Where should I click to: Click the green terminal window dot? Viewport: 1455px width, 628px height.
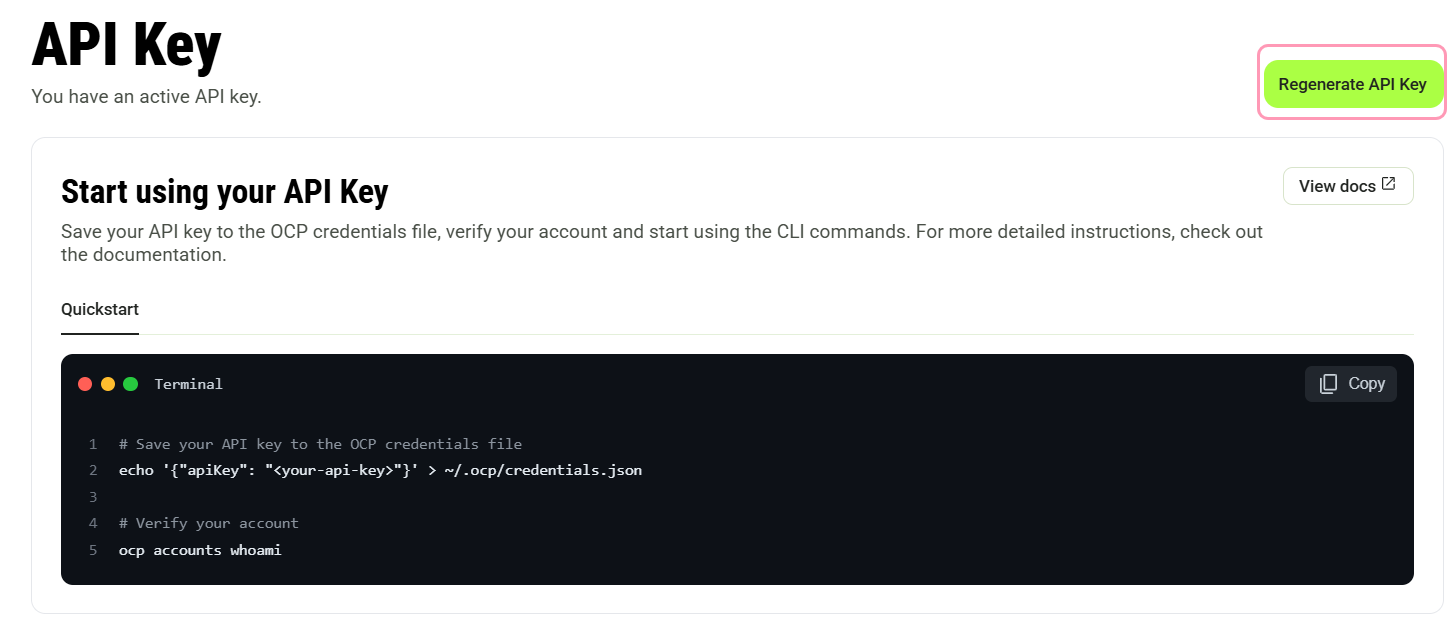130,384
